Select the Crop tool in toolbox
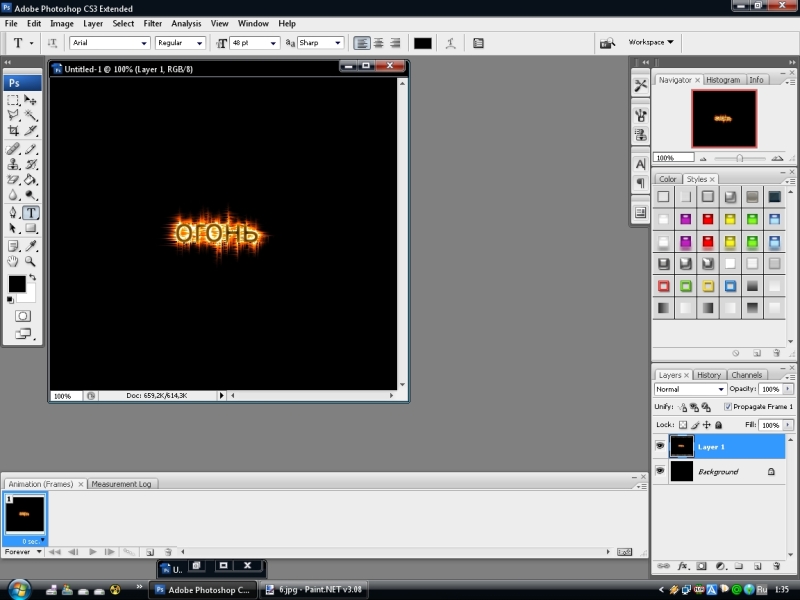This screenshot has height=600, width=800. pyautogui.click(x=13, y=131)
